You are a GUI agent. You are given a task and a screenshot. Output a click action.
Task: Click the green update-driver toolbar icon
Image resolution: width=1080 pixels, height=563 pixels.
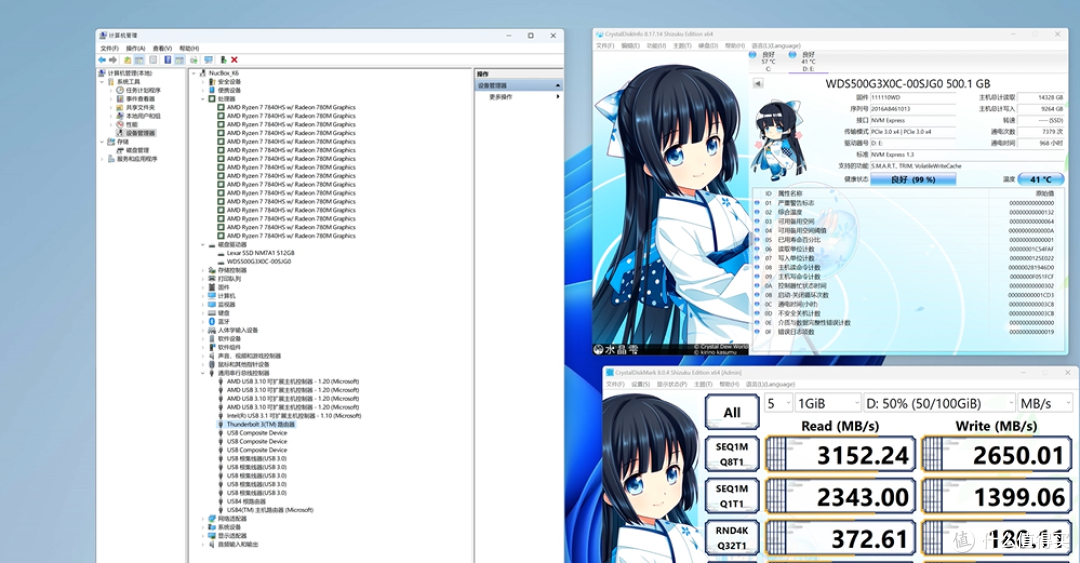223,60
